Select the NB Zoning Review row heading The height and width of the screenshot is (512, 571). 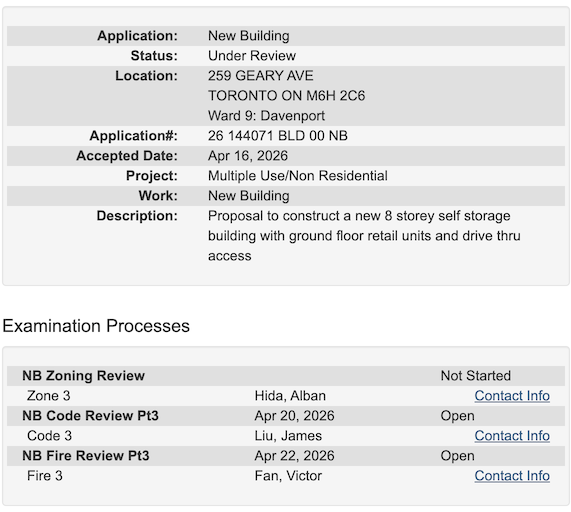83,376
